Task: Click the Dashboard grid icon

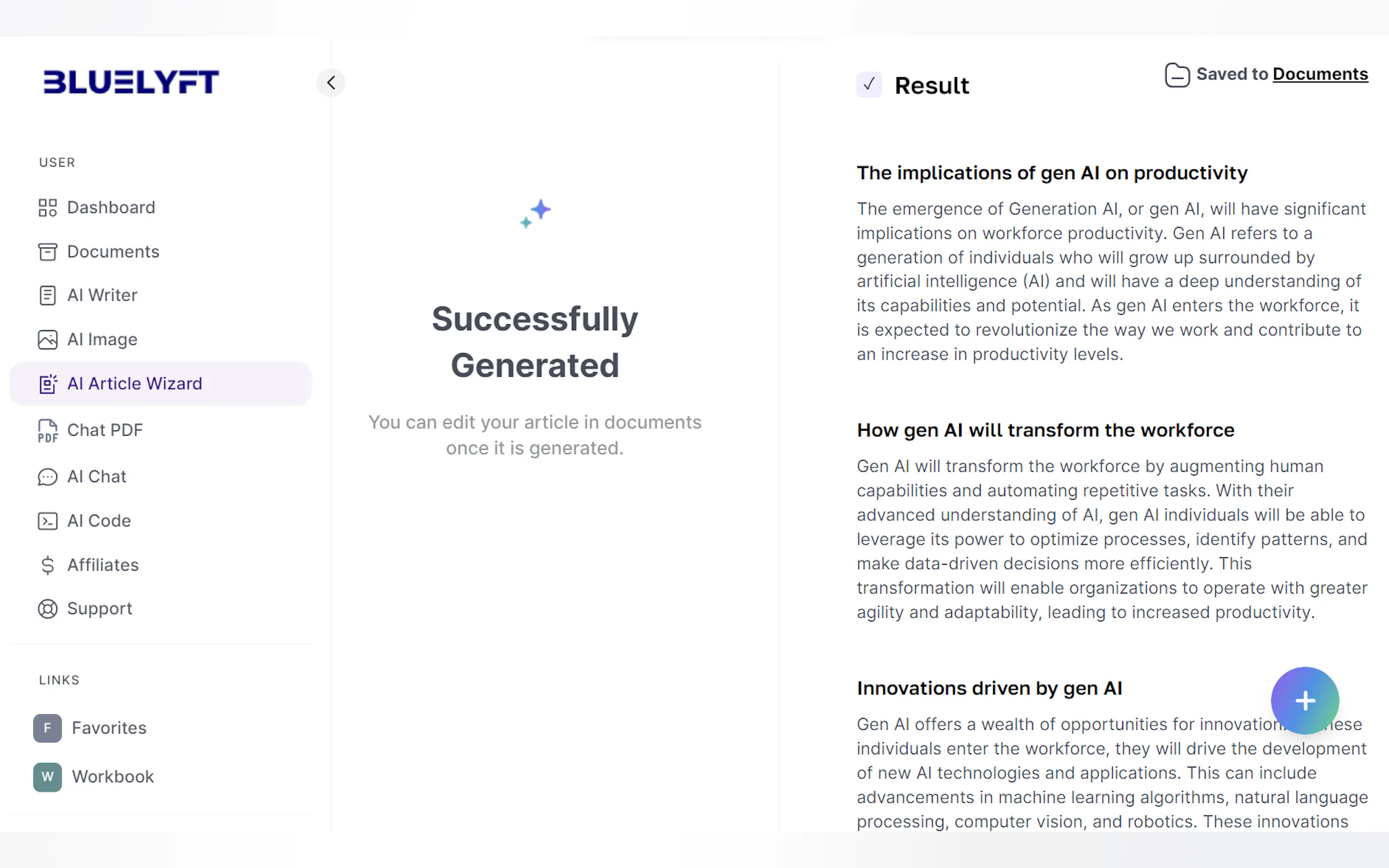Action: pyautogui.click(x=48, y=208)
